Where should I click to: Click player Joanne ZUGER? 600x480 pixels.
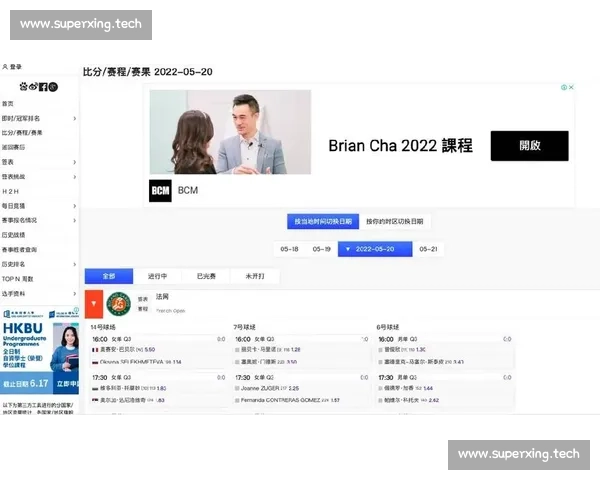pos(259,389)
